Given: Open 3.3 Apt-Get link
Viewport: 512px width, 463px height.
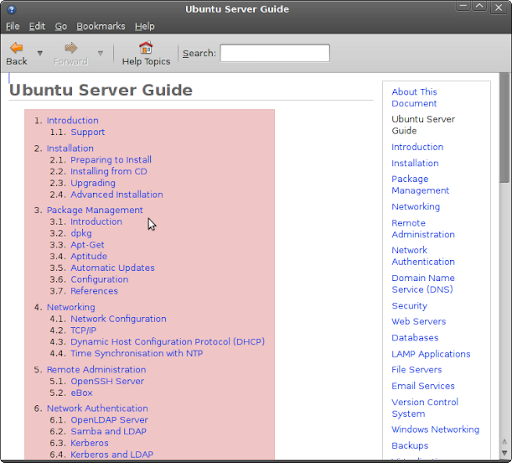Looking at the screenshot, I should (87, 245).
